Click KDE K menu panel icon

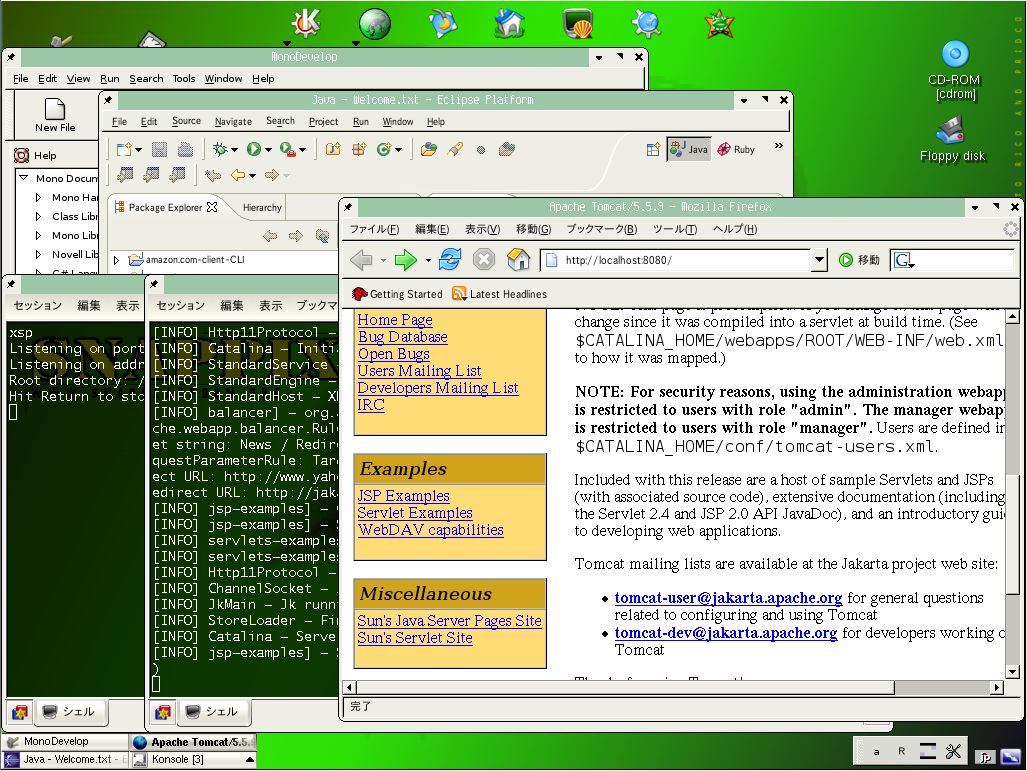pos(305,24)
